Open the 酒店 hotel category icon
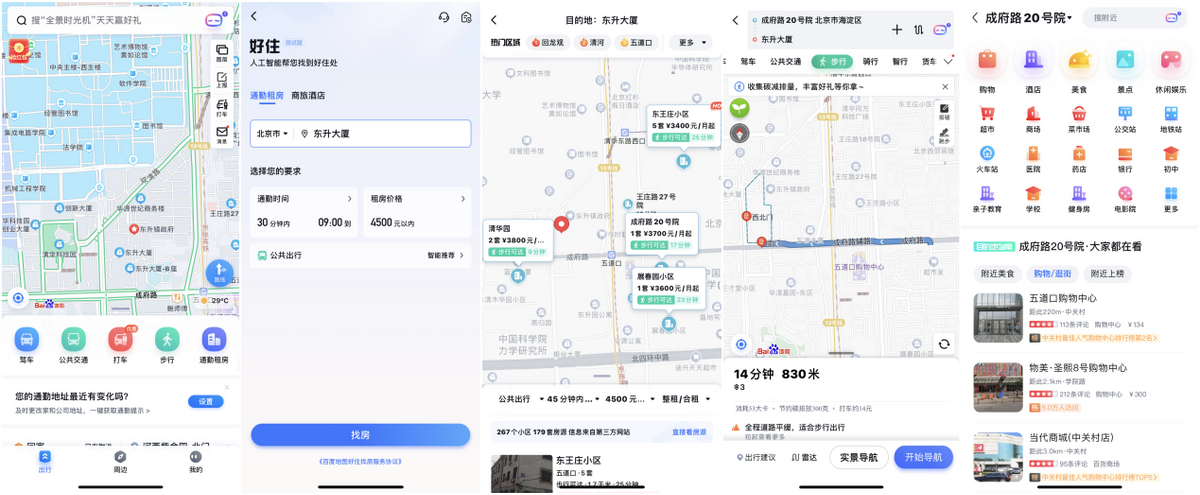 [1033, 70]
